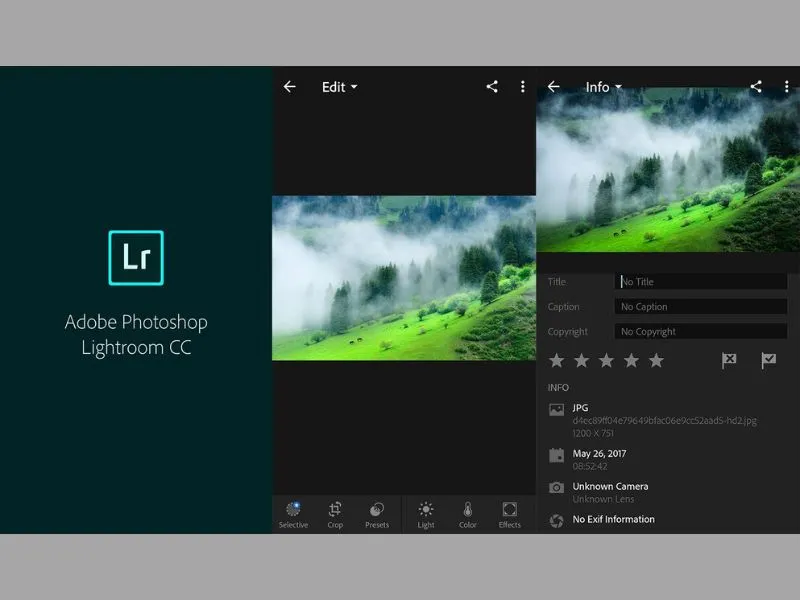This screenshot has width=800, height=600.
Task: Share photo from Info screen
Action: (x=756, y=87)
